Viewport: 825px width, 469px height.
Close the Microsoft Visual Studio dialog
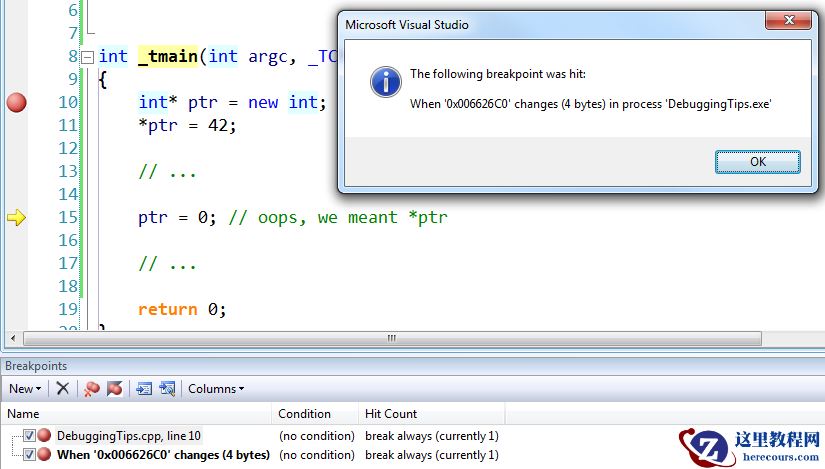[788, 20]
